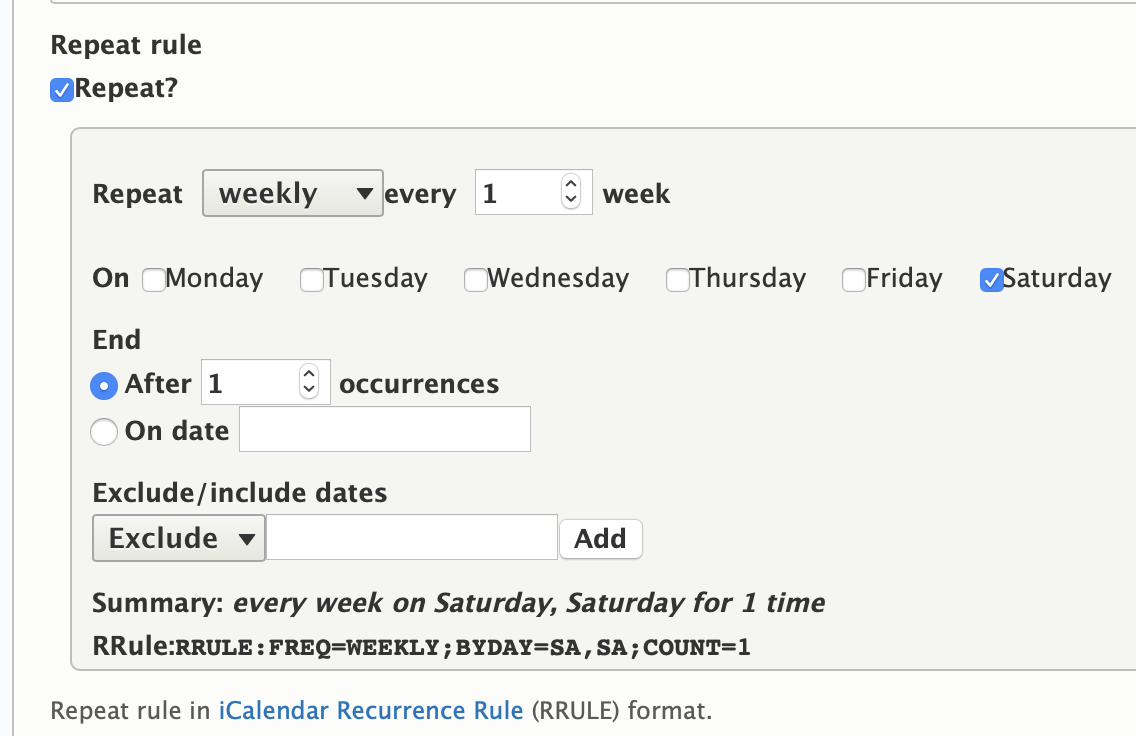Open the weekly frequency dropdown
This screenshot has height=736, width=1136.
(292, 193)
